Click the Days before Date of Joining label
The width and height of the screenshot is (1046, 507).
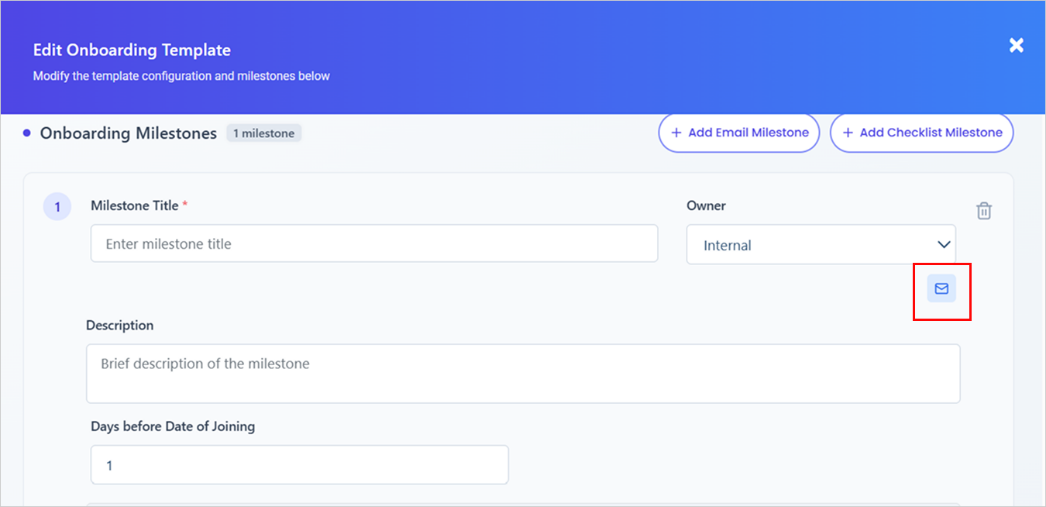point(173,426)
